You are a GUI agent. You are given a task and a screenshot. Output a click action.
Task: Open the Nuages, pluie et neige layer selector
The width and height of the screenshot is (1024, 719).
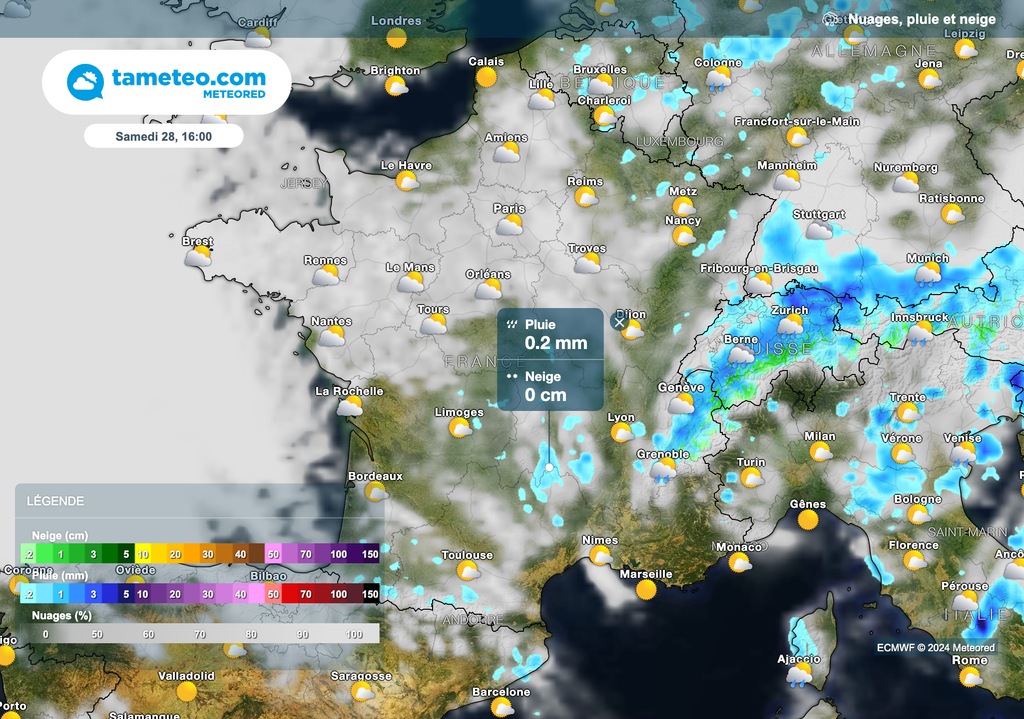[x=910, y=19]
